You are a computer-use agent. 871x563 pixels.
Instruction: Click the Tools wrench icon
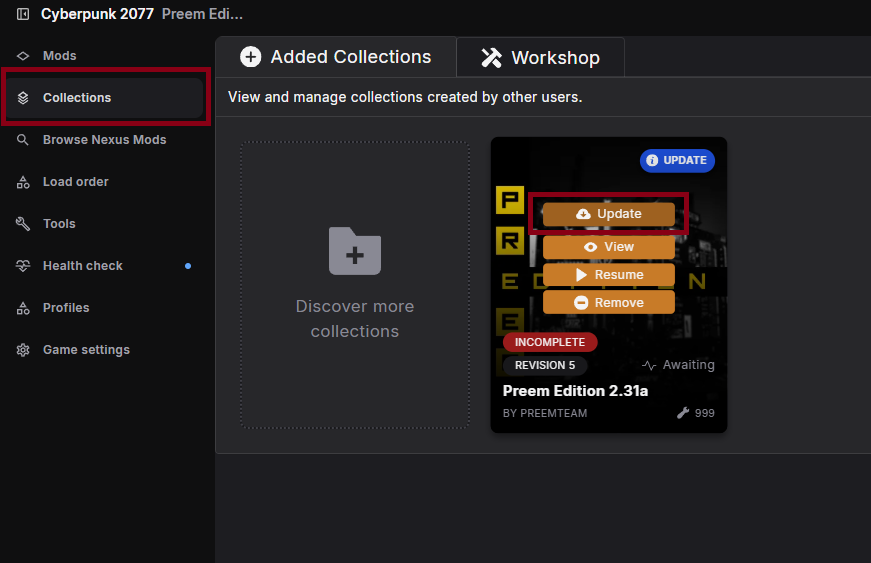click(x=23, y=224)
